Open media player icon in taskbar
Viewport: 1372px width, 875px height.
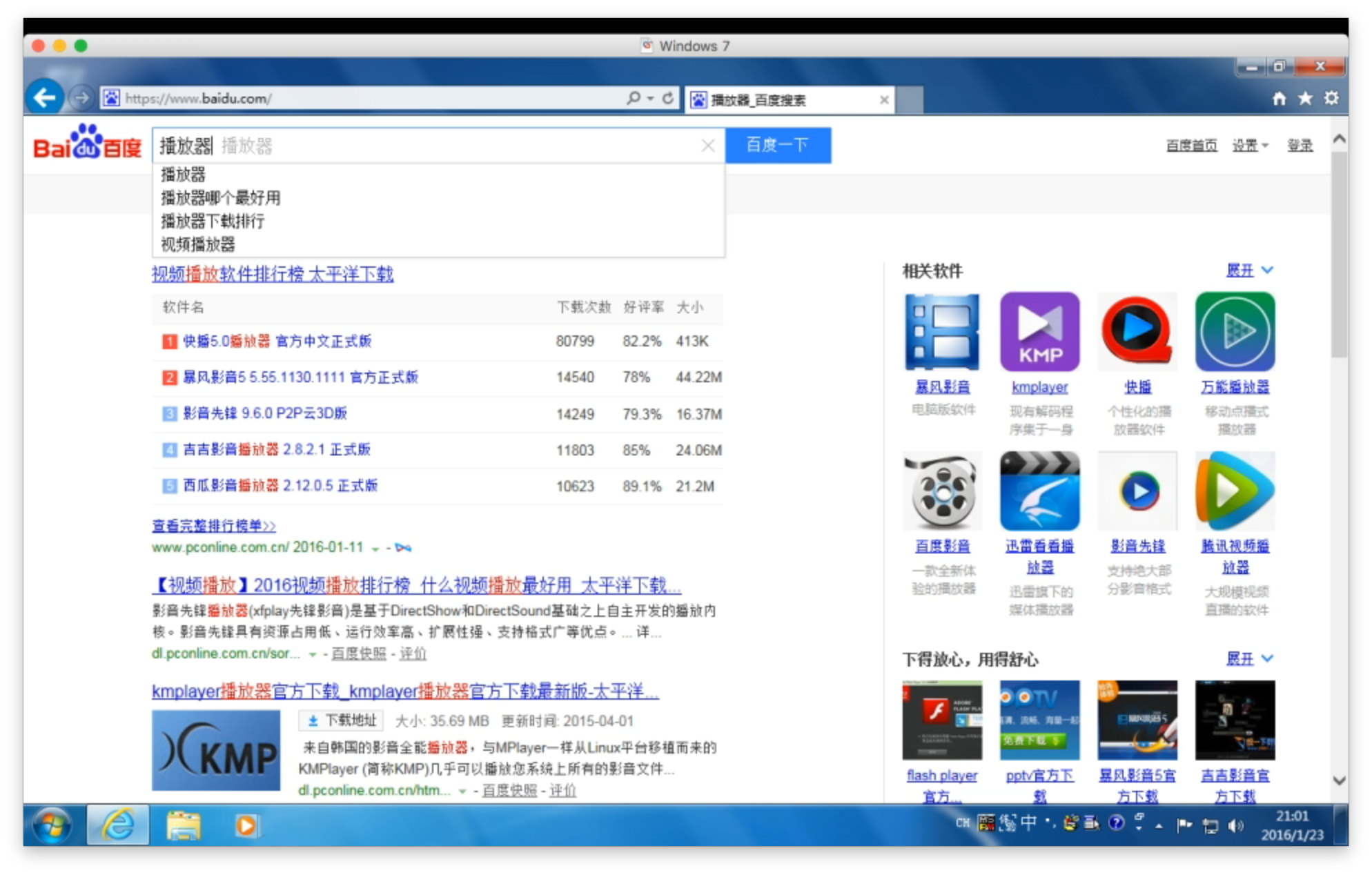point(246,825)
